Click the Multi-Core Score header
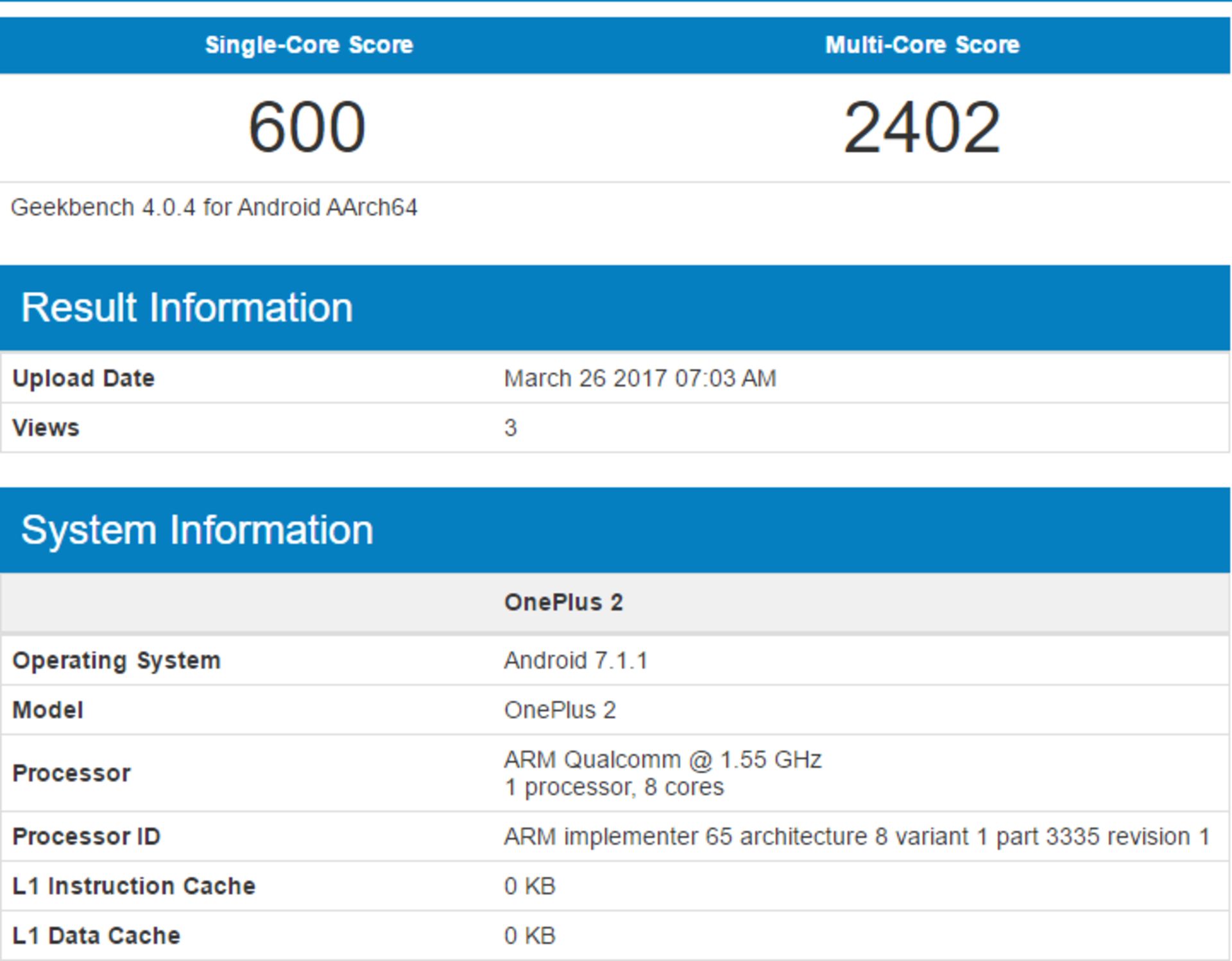This screenshot has height=961, width=1232. [922, 45]
